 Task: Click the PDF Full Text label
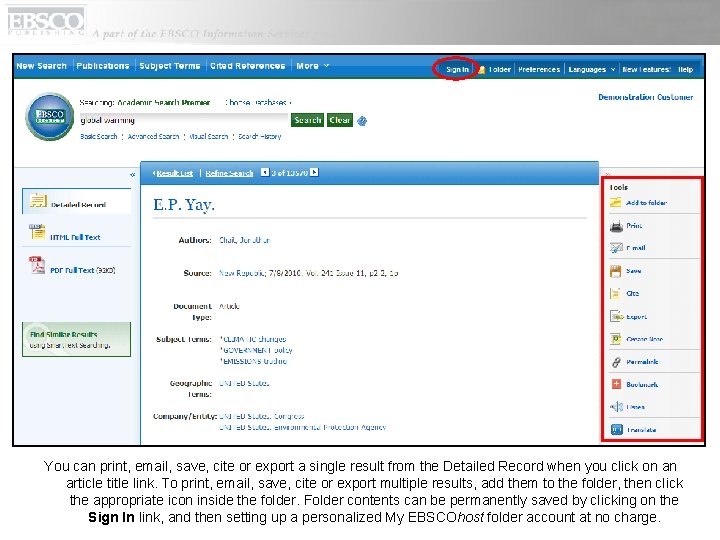tap(83, 270)
